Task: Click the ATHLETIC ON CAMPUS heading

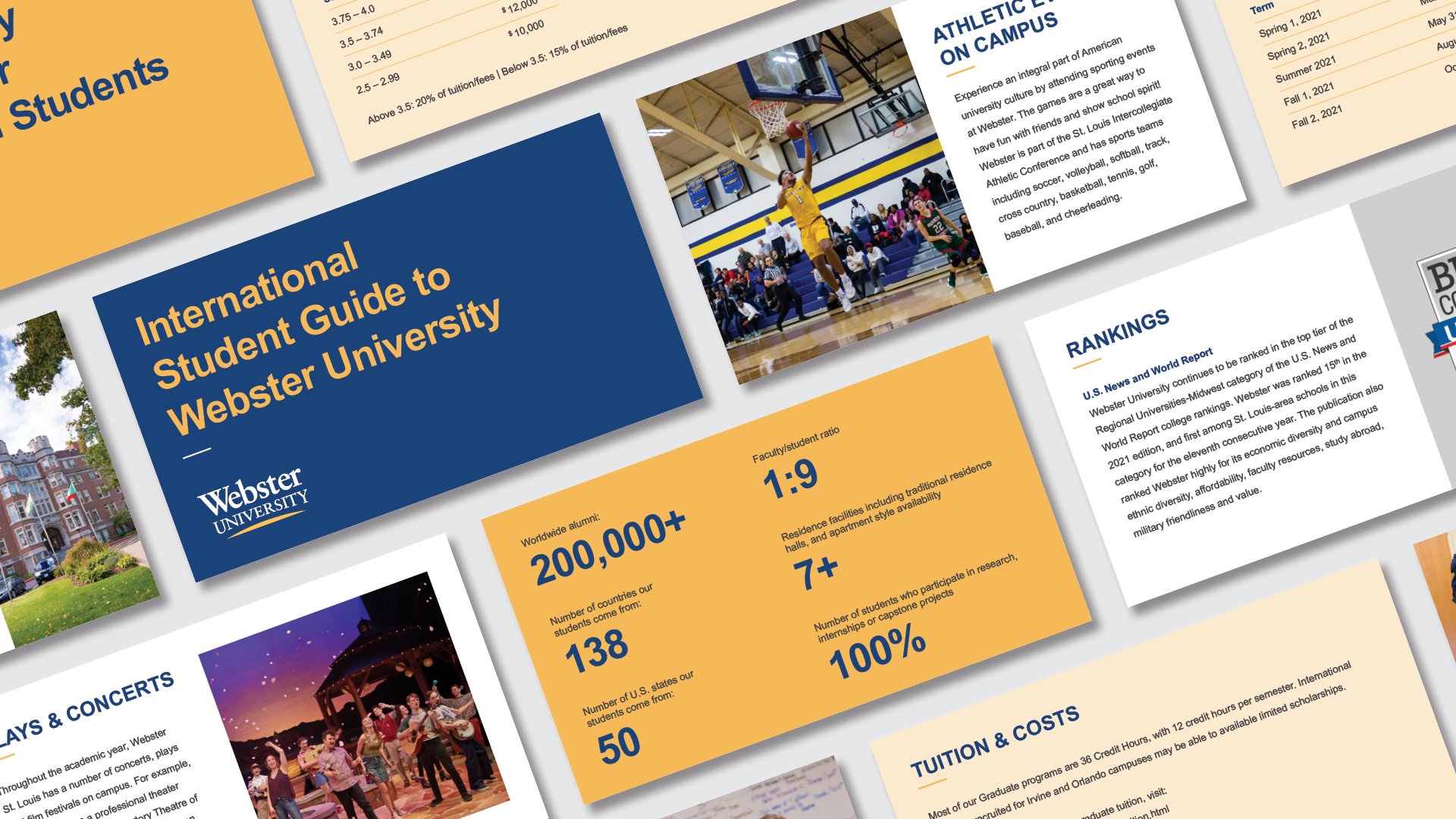Action: [995, 34]
